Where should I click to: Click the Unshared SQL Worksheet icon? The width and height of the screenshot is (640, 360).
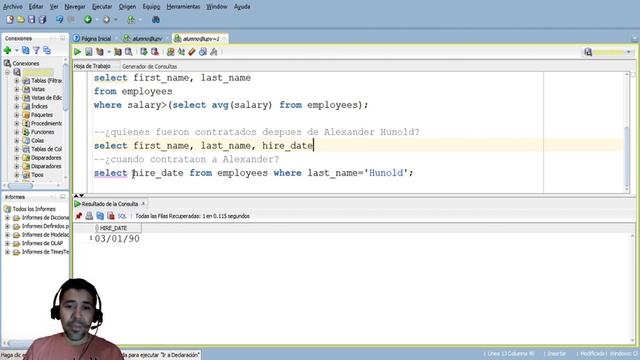[x=170, y=52]
